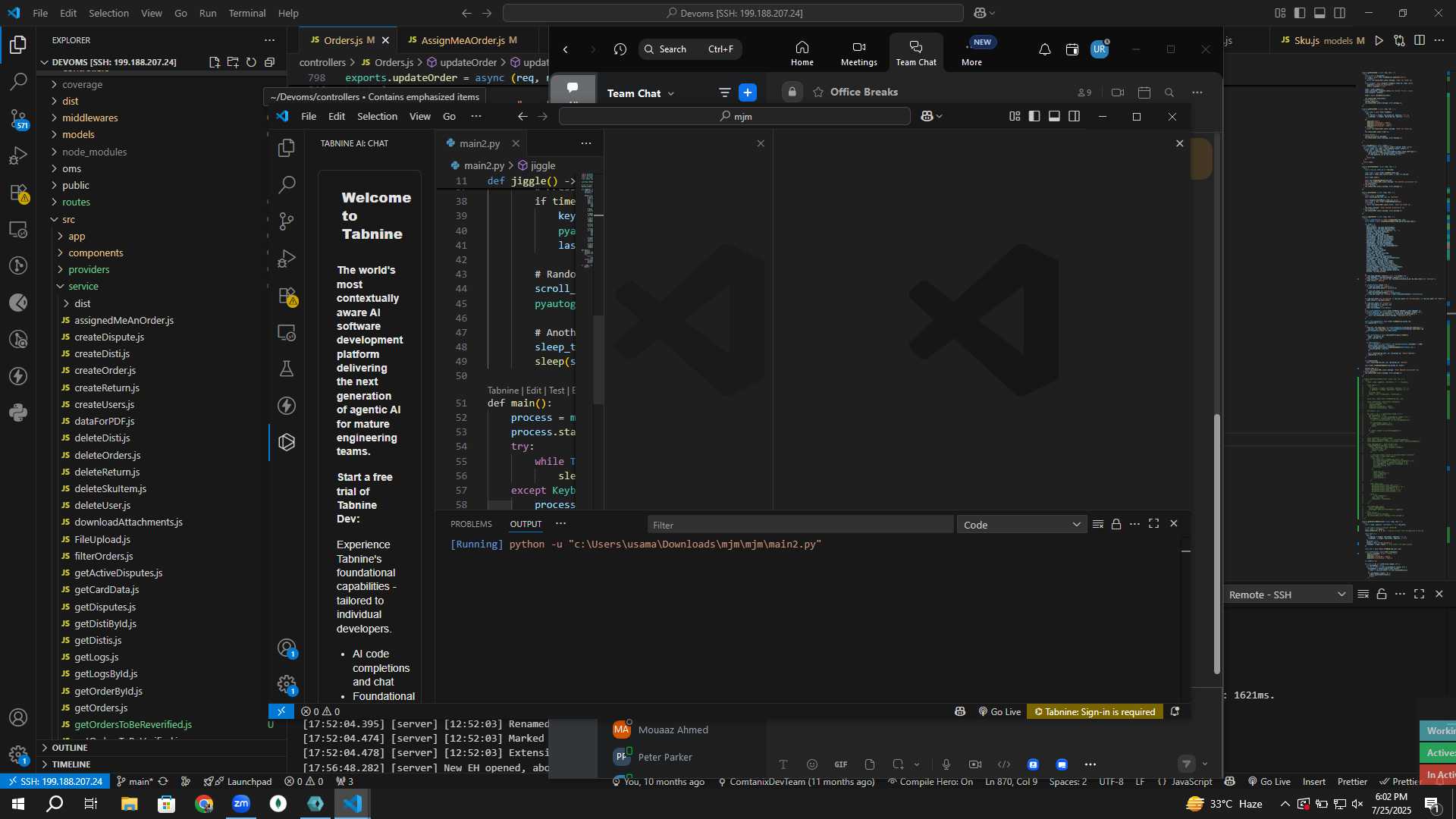The image size is (1456, 819).
Task: Open Accounts icon in mjm window sidebar
Action: [287, 648]
